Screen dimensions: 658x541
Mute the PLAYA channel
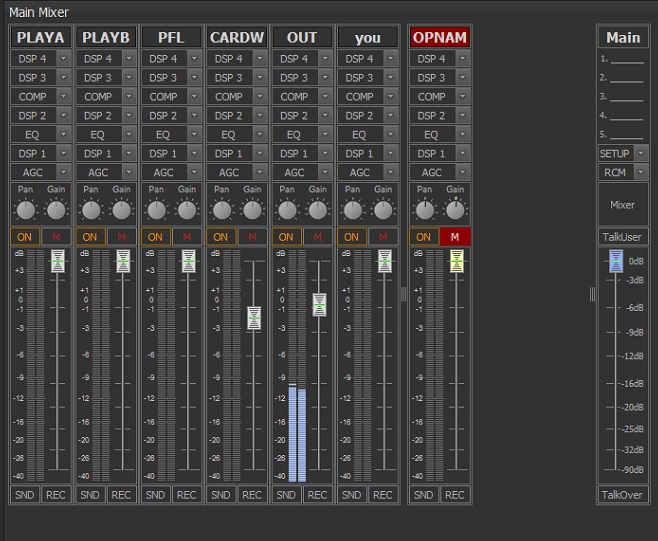click(56, 237)
